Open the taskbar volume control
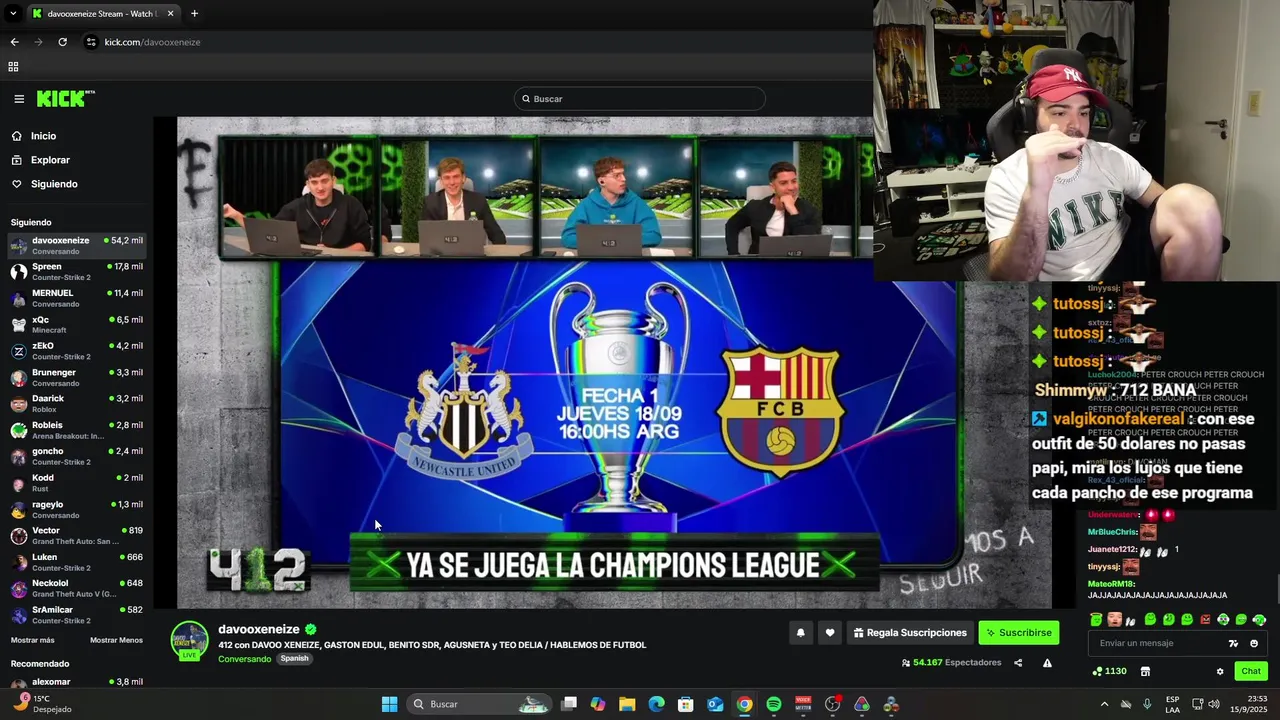Screen dimensions: 1280x720 pos(1213,704)
